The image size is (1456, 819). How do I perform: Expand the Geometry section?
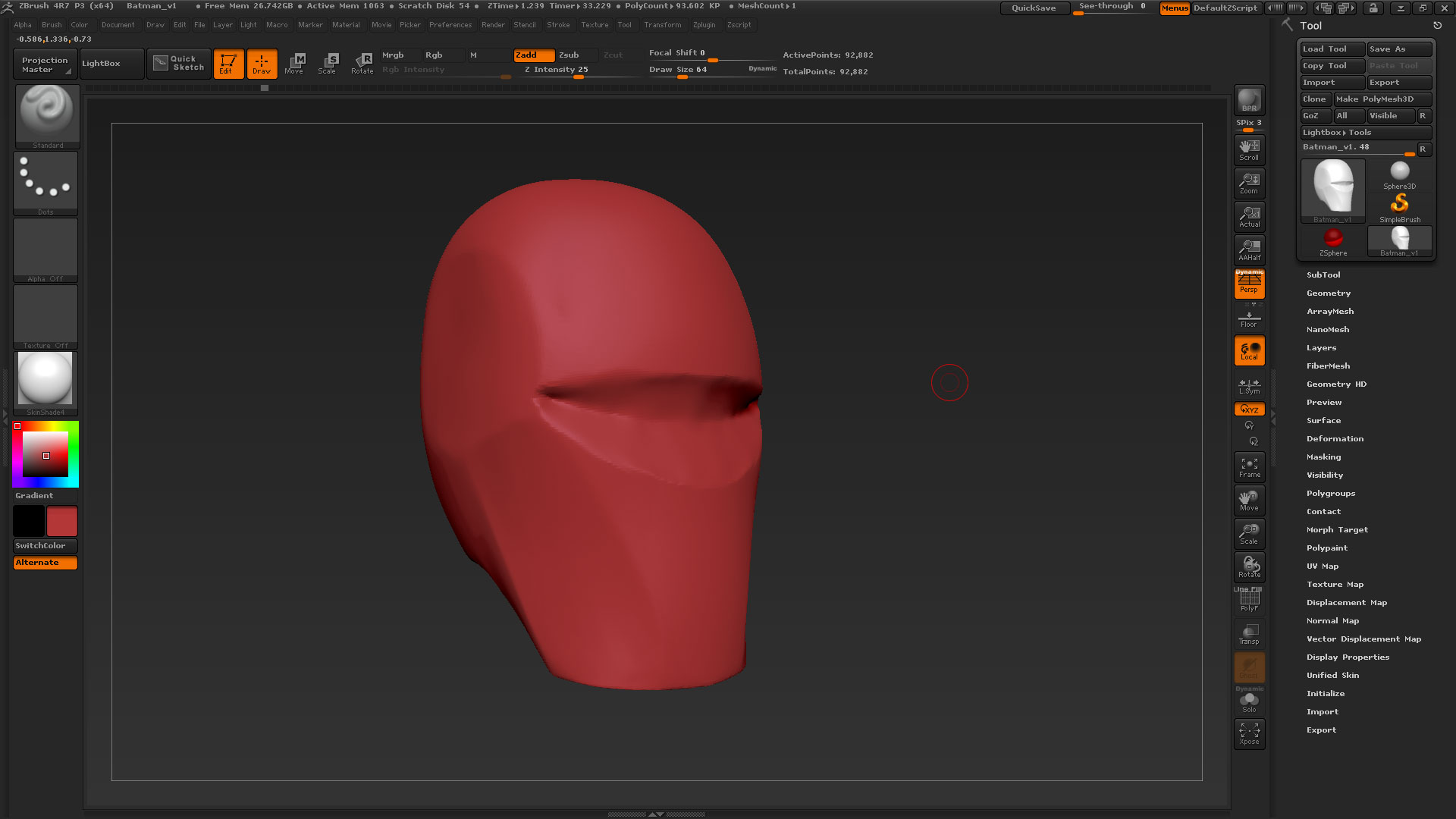(x=1328, y=293)
